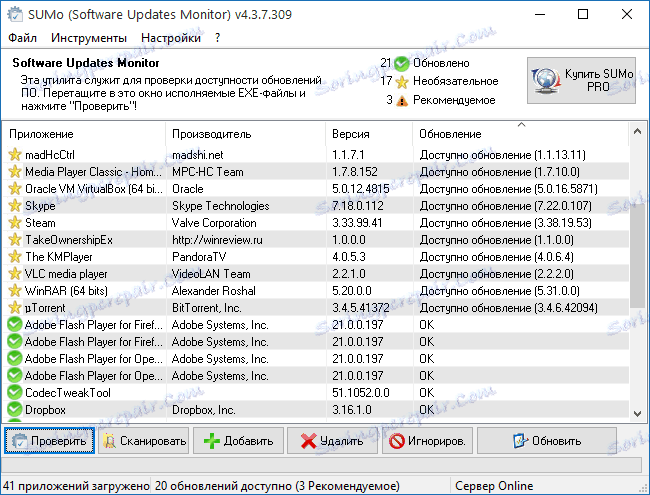This screenshot has width=650, height=495.
Task: Click the star icon next to Steam
Action: pyautogui.click(x=15, y=223)
